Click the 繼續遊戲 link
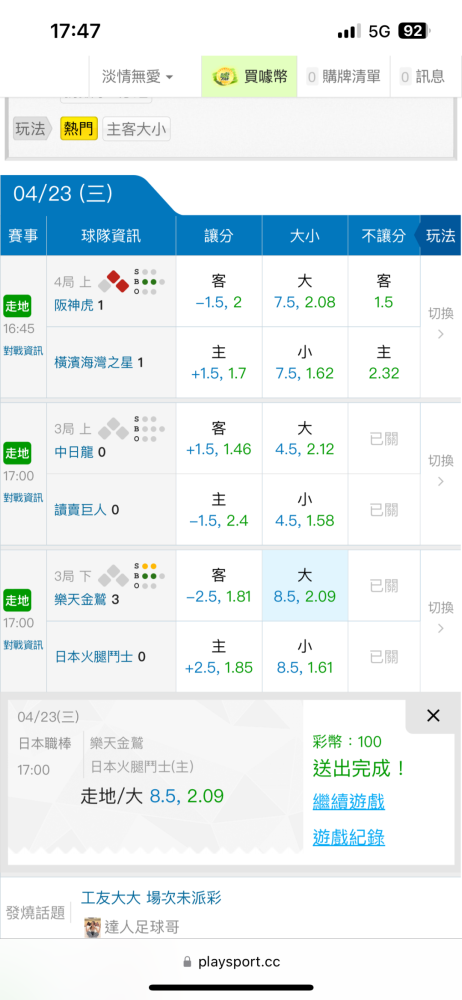 (x=348, y=802)
